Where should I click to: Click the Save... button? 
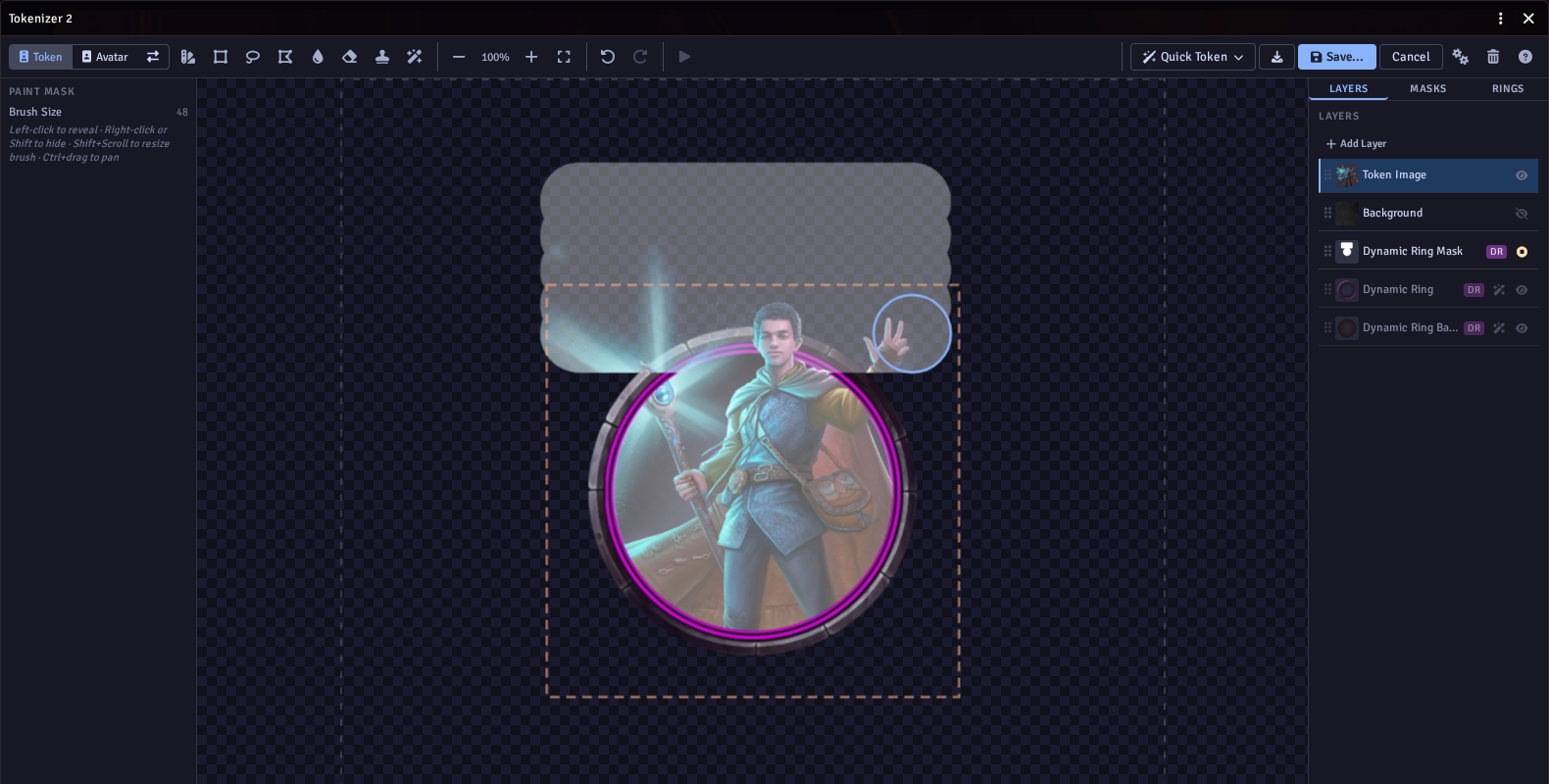coord(1336,57)
